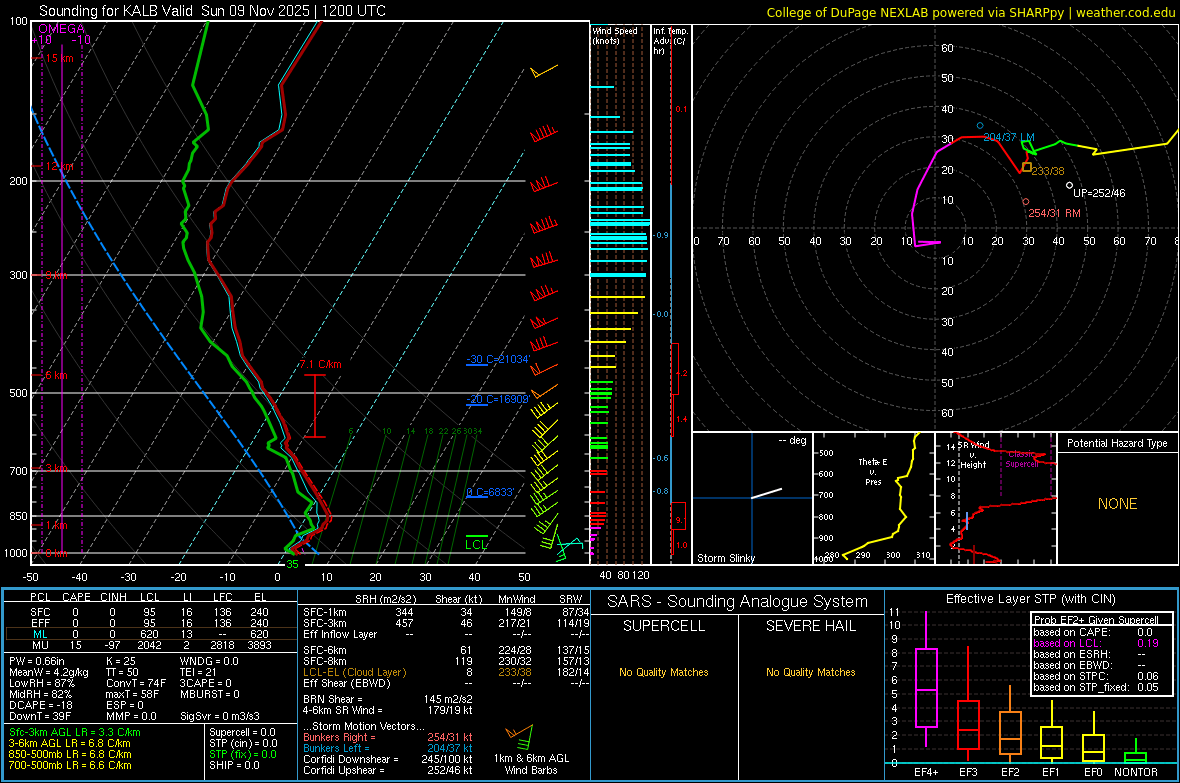Click the 'MeanW = 4.2g/kg' value
The width and height of the screenshot is (1180, 783).
49,672
